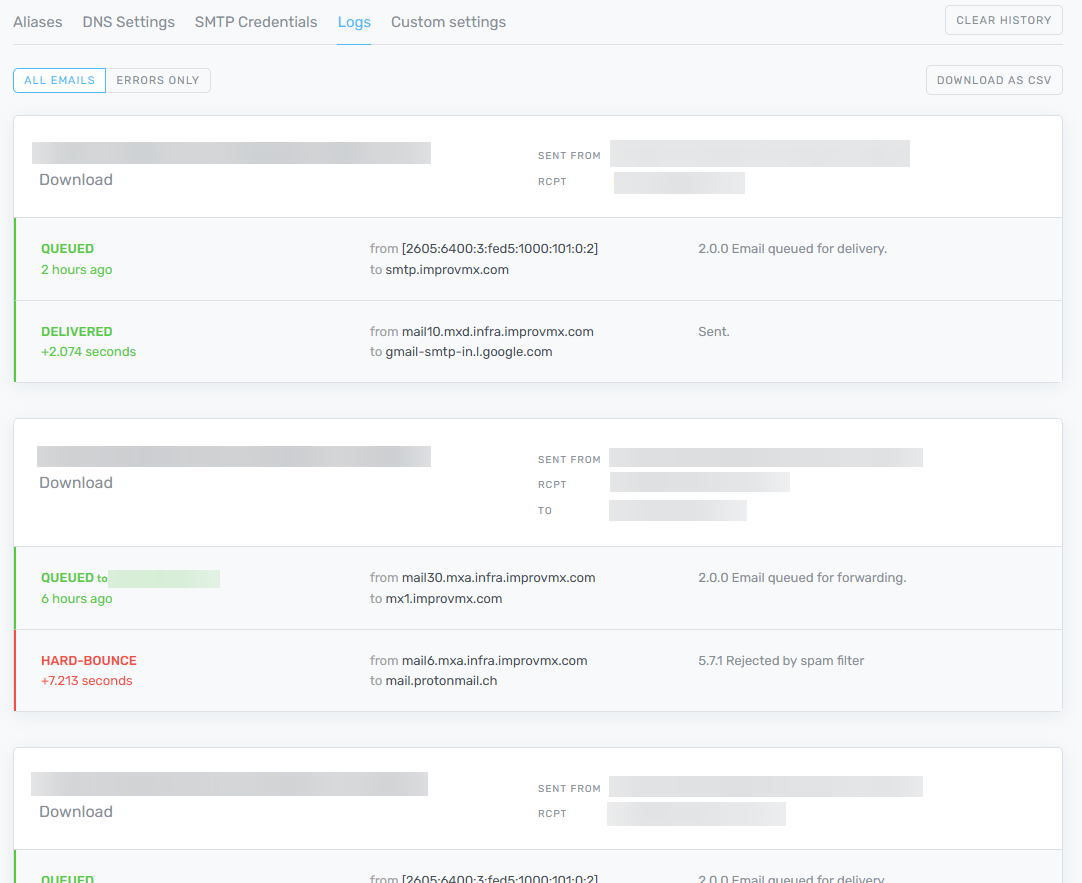The image size is (1082, 883).
Task: Open the DNS Settings tab
Action: click(128, 22)
